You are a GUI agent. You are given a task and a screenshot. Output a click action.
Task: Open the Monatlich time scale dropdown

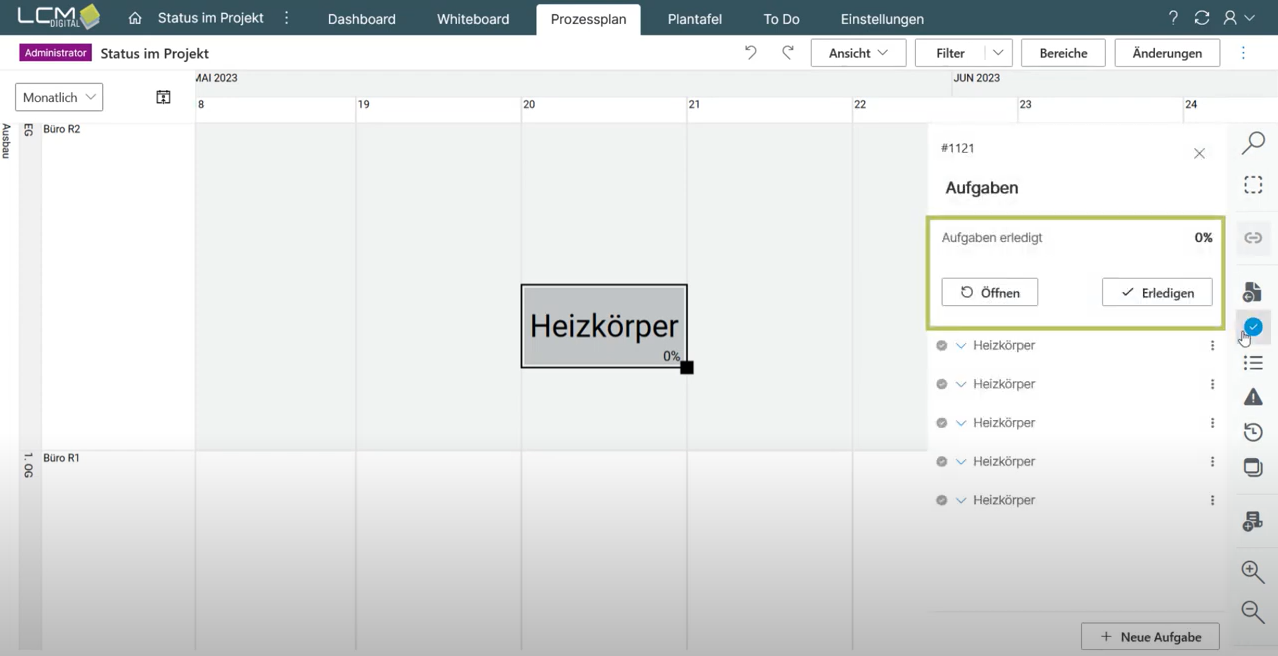(x=59, y=97)
